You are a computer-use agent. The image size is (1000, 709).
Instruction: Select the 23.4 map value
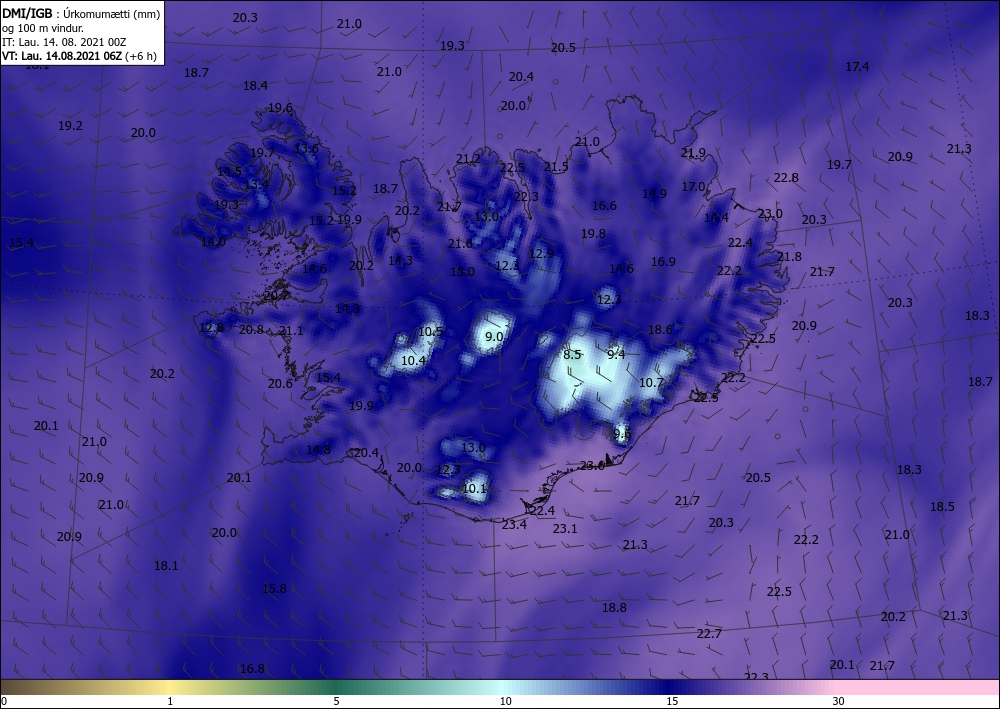click(514, 524)
